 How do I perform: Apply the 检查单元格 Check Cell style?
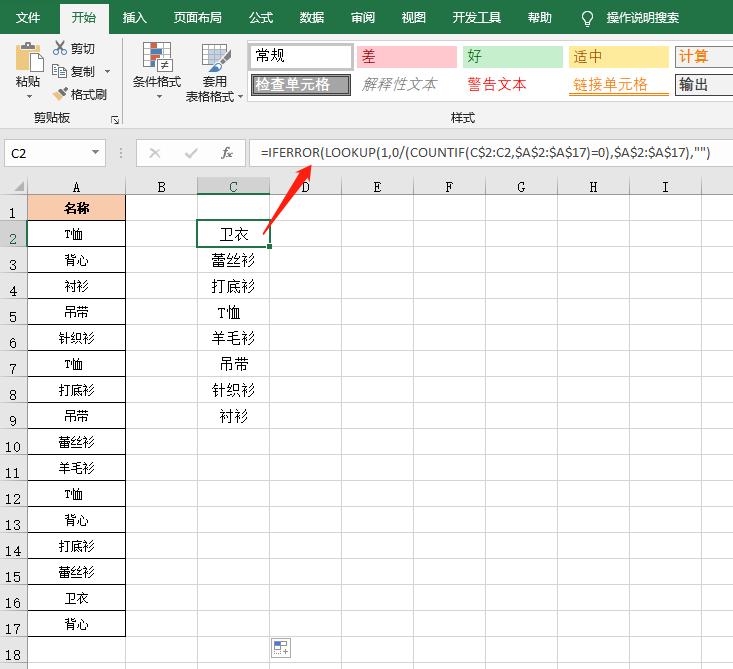301,85
